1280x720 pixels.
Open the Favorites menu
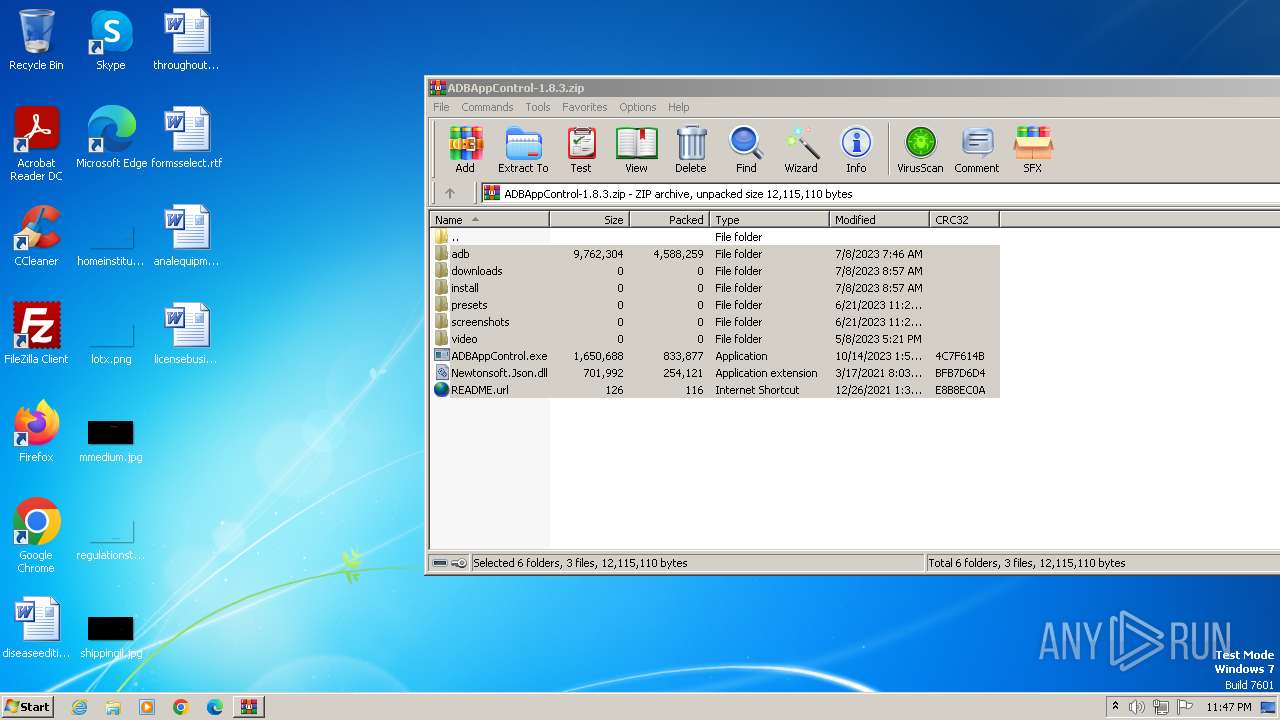tap(585, 107)
